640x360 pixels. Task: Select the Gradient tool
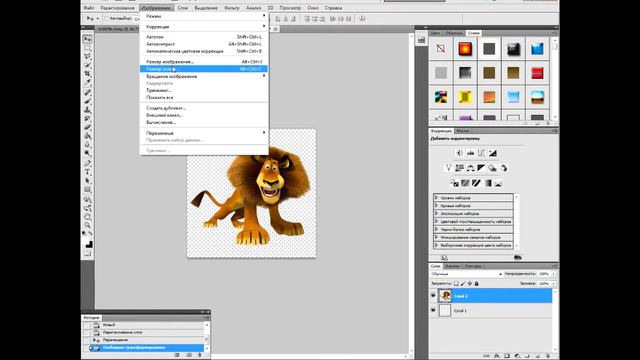point(87,136)
